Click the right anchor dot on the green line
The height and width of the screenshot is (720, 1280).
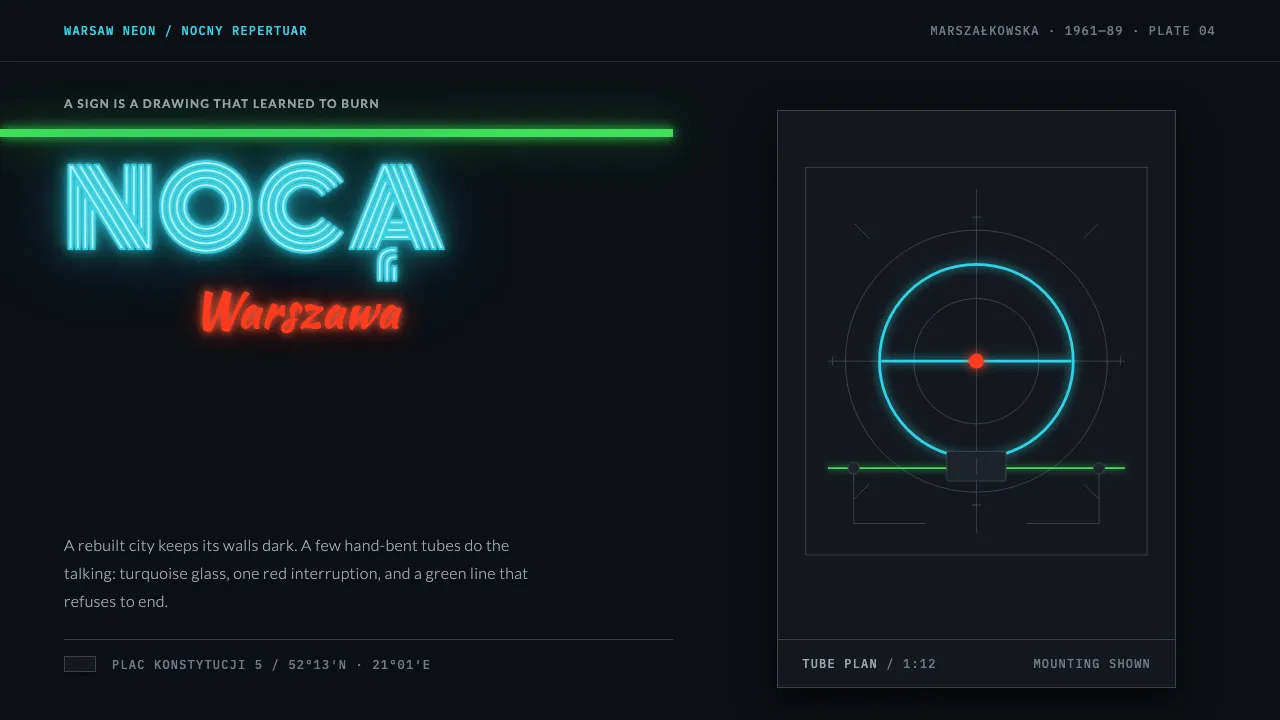pyautogui.click(x=1099, y=468)
